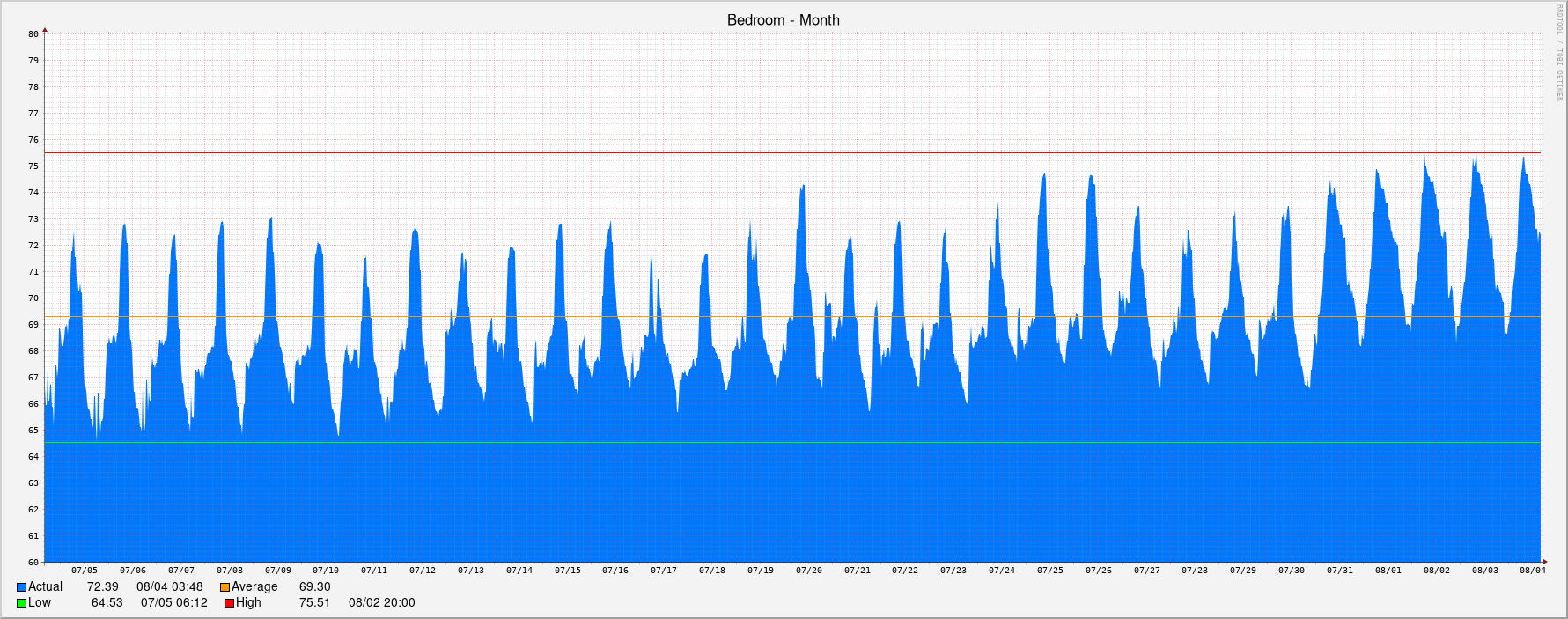This screenshot has width=1568, height=619.
Task: Click the x-axis date label 07/20
Action: [x=809, y=571]
